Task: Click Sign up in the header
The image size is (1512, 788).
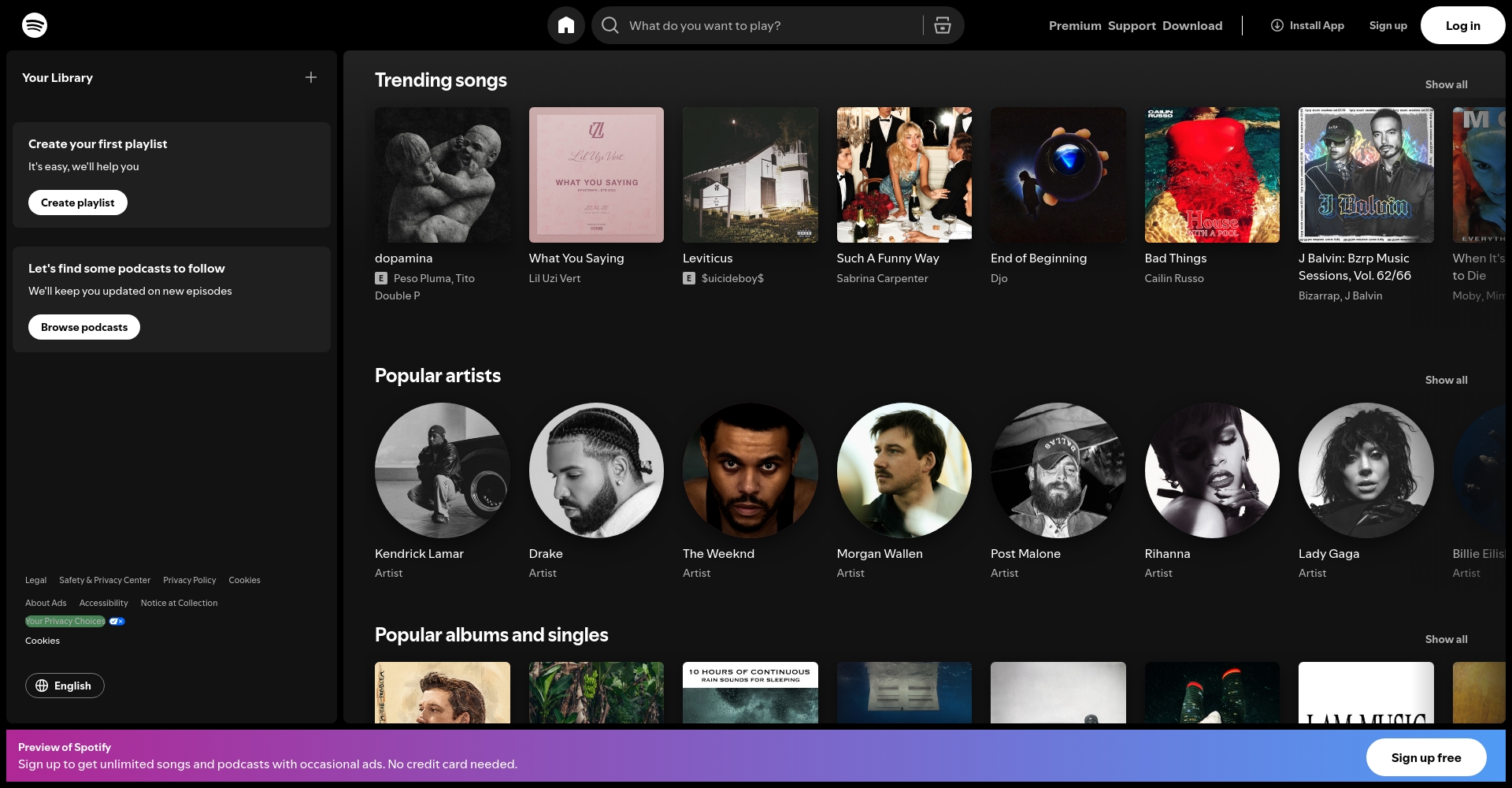Action: (x=1388, y=24)
